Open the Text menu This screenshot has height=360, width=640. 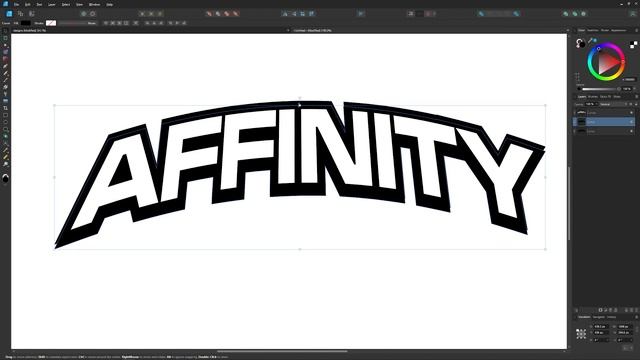click(39, 4)
